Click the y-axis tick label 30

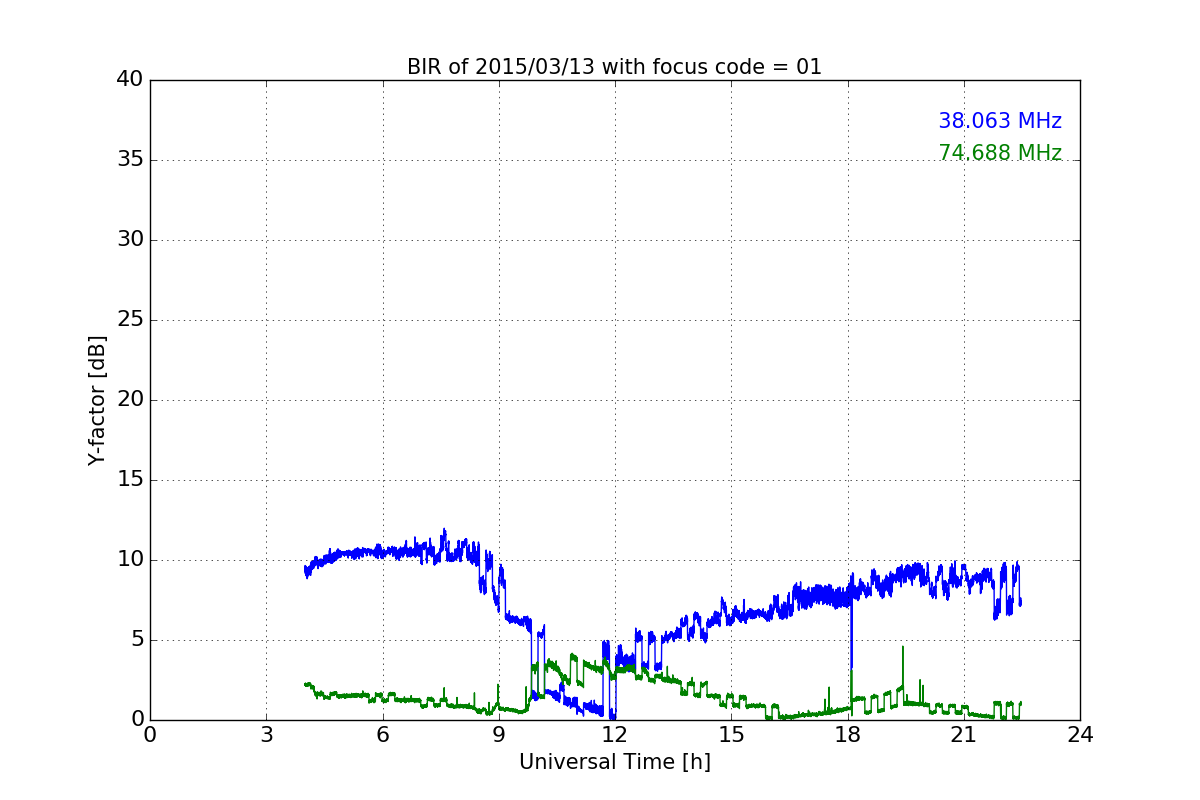pyautogui.click(x=129, y=240)
